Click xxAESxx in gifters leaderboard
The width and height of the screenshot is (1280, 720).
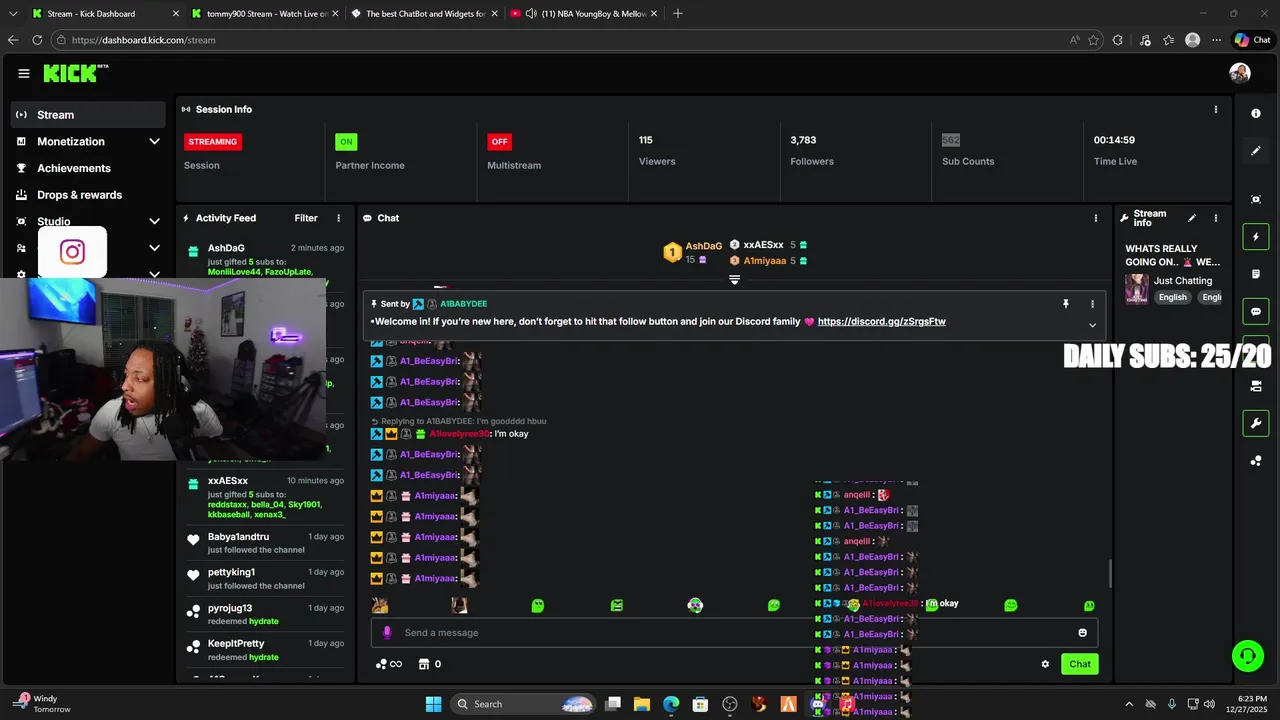(x=763, y=245)
